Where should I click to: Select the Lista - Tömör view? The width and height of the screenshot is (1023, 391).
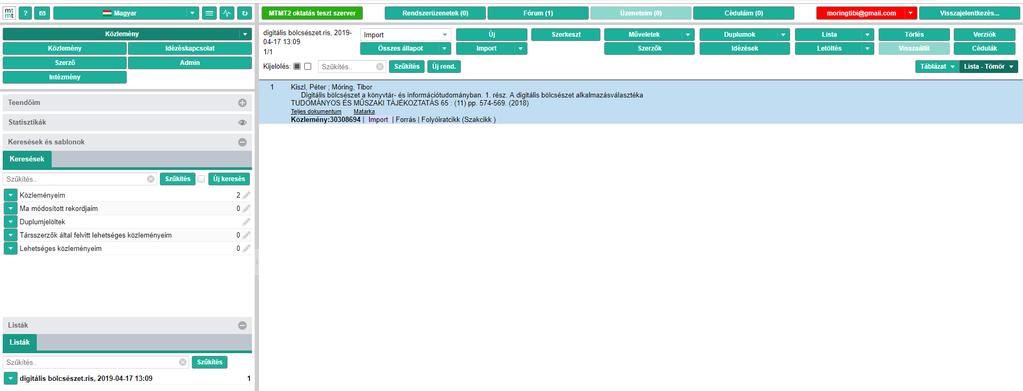coord(988,67)
